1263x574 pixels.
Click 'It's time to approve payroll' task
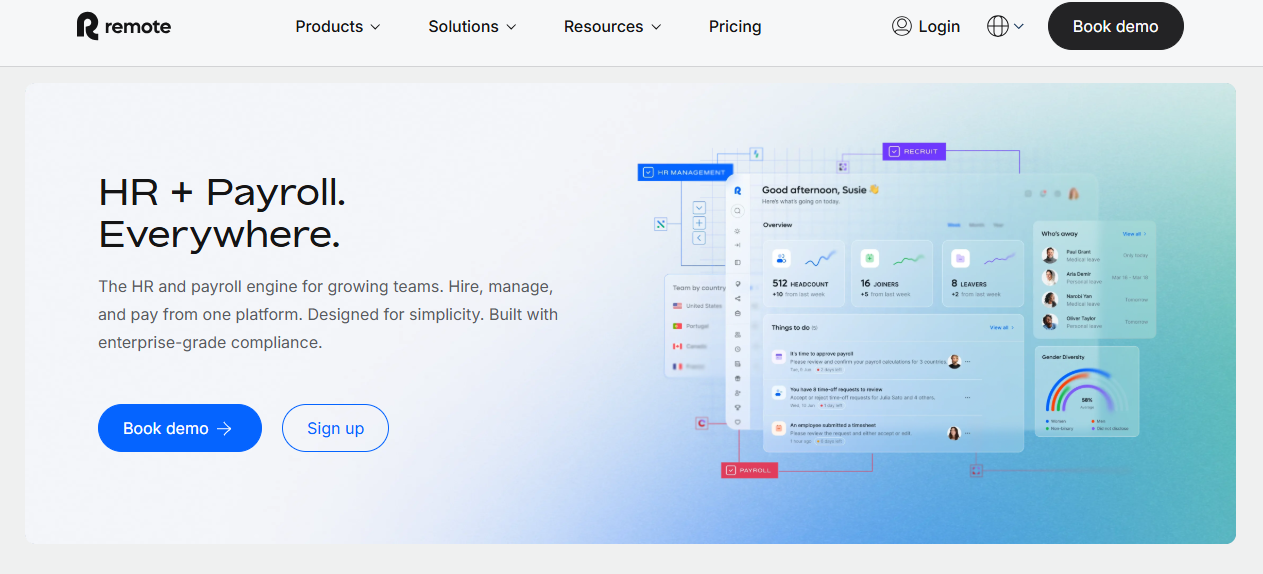(821, 354)
